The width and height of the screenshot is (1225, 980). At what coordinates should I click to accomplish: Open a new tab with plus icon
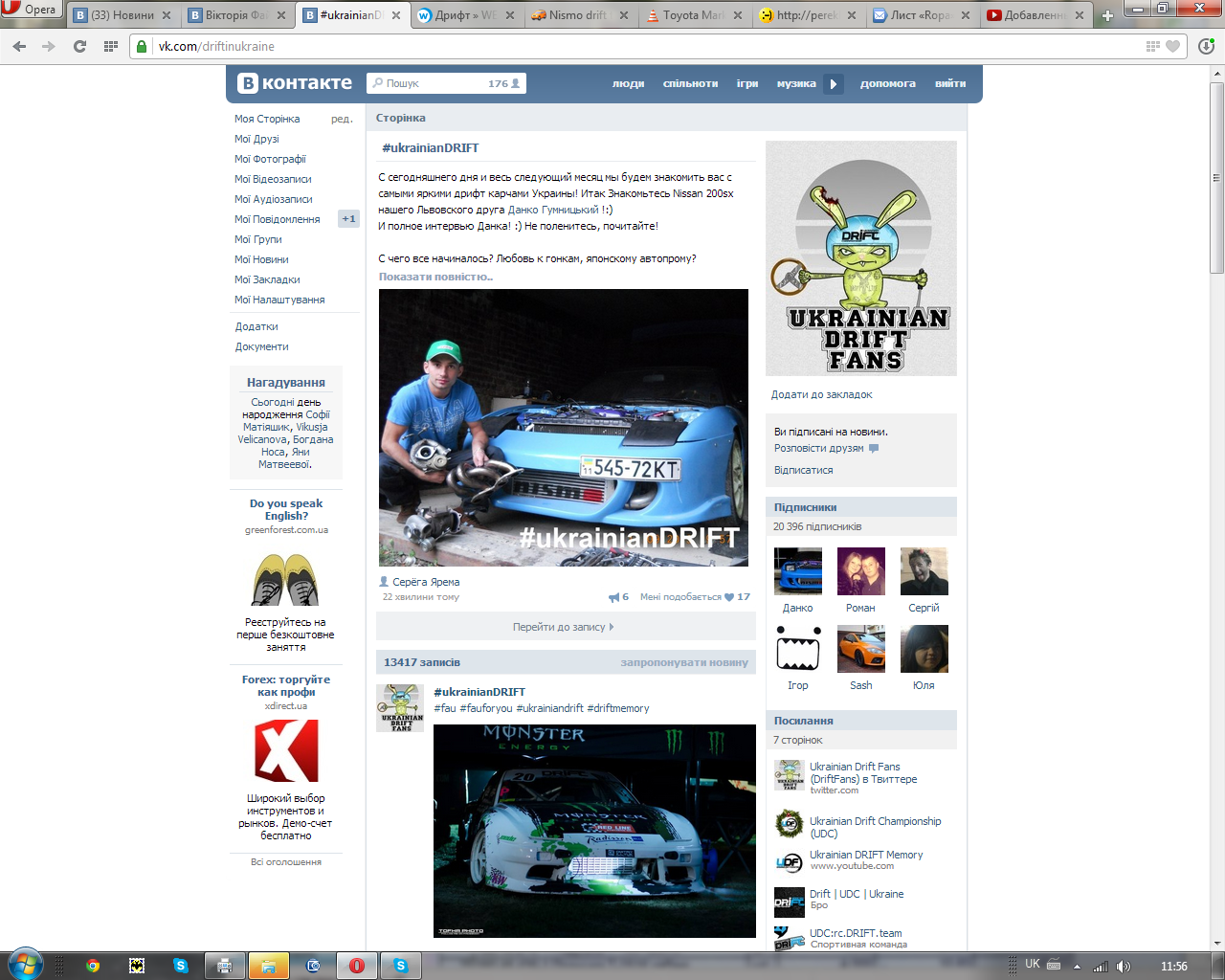coord(1107,15)
